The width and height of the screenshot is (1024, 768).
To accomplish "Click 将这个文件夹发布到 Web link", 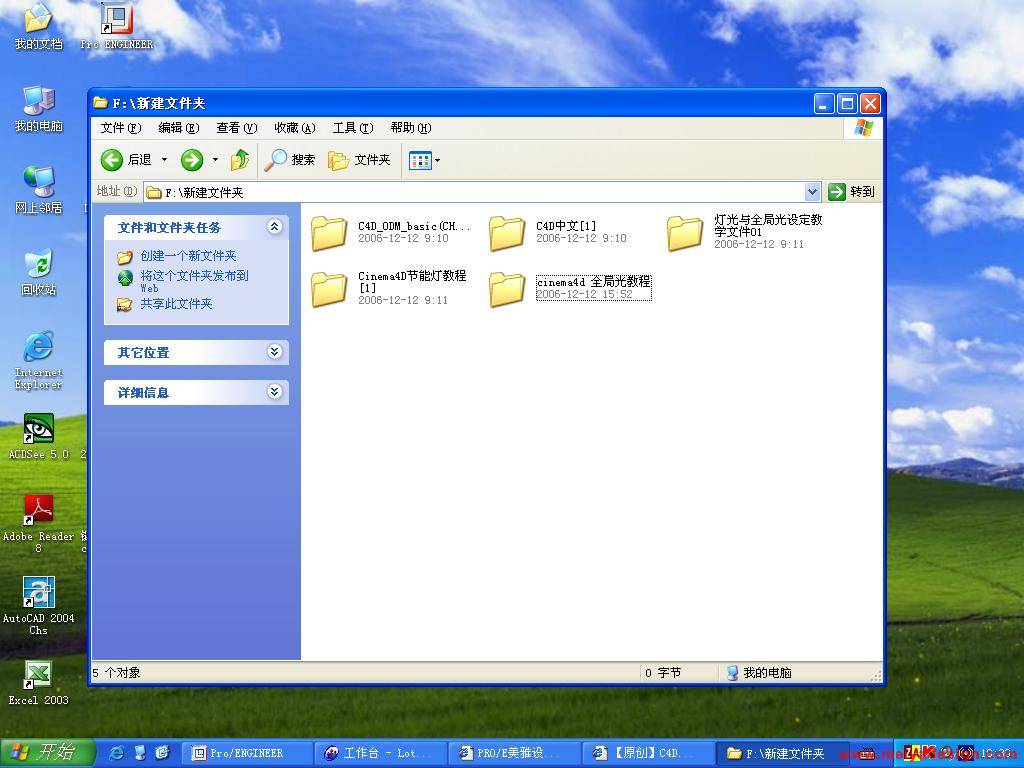I will (x=195, y=281).
